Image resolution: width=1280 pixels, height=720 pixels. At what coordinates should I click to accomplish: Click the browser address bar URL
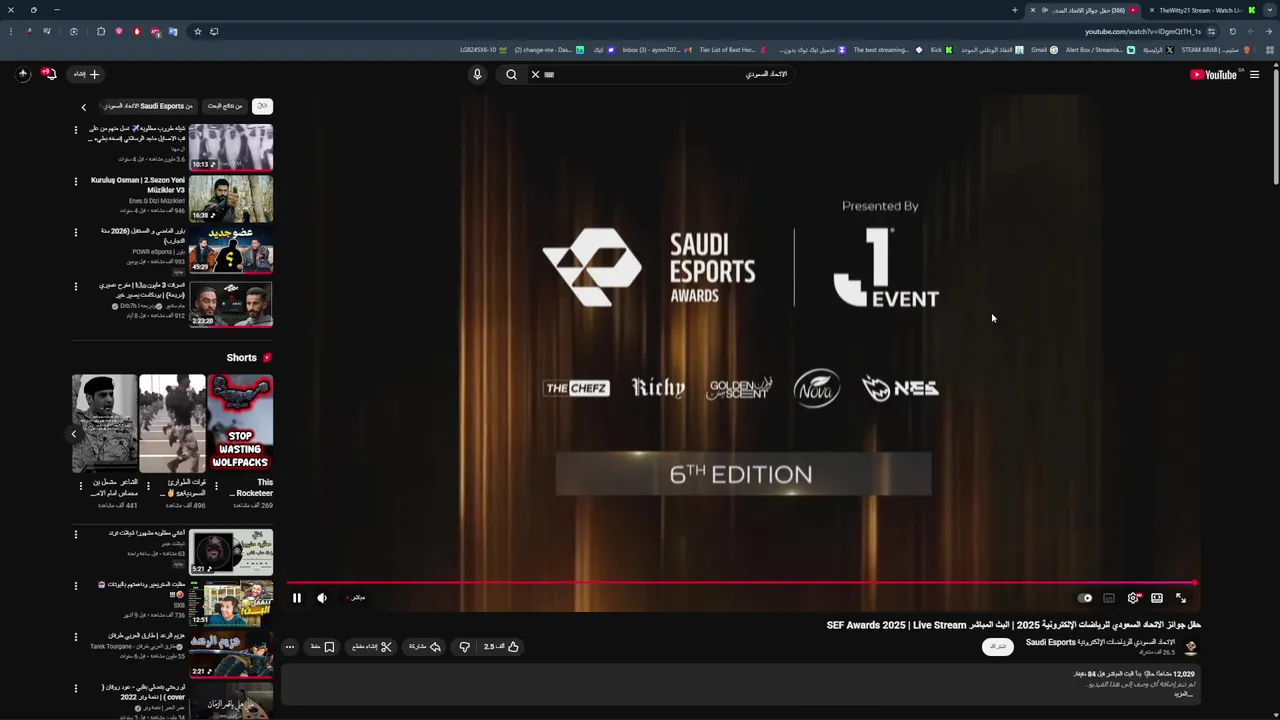(1143, 31)
